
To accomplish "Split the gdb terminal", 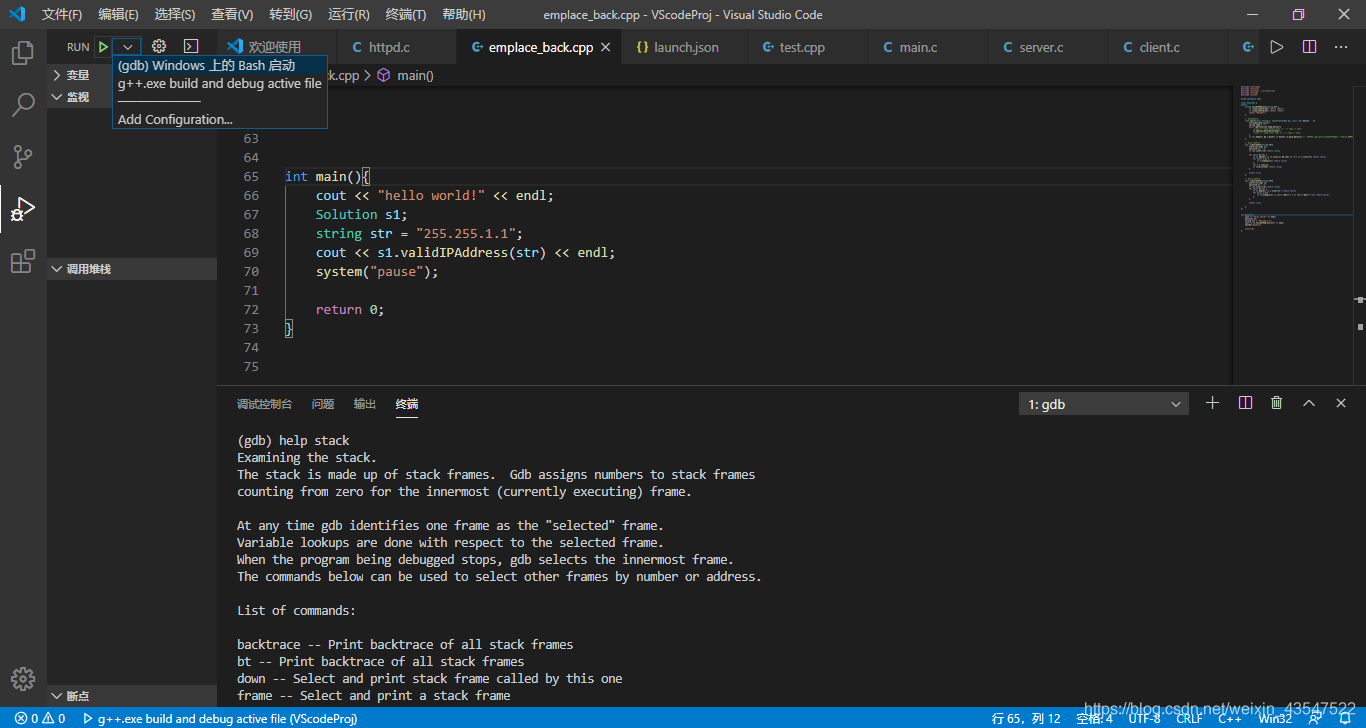I will tap(1245, 403).
